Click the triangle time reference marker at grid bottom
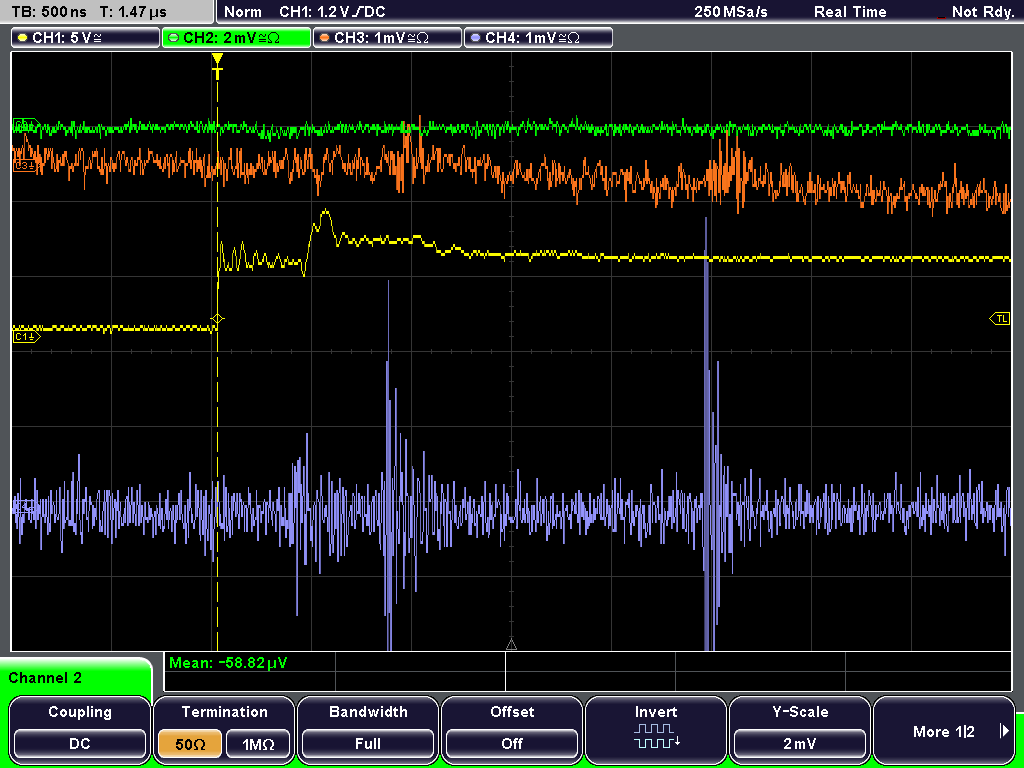 (x=511, y=645)
